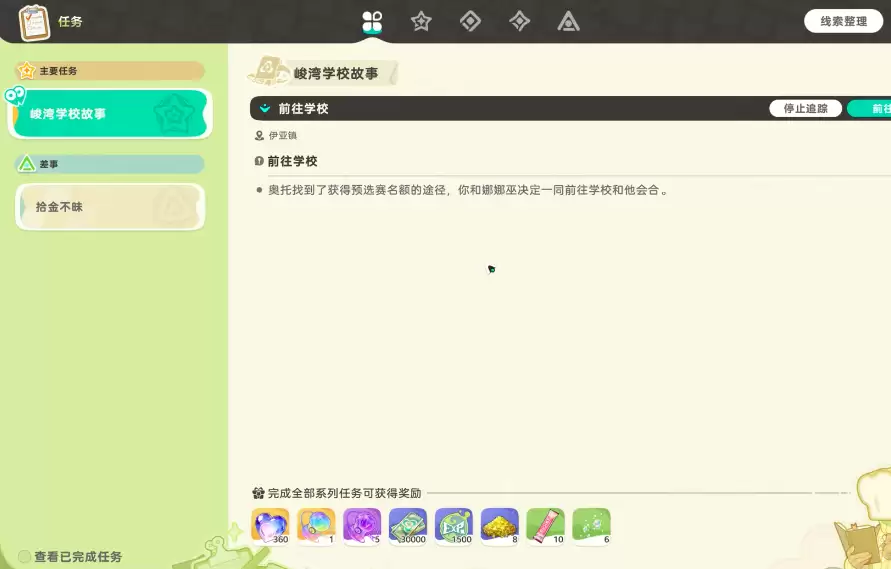The image size is (891, 569).
Task: Click the 线索整理 button
Action: (843, 22)
